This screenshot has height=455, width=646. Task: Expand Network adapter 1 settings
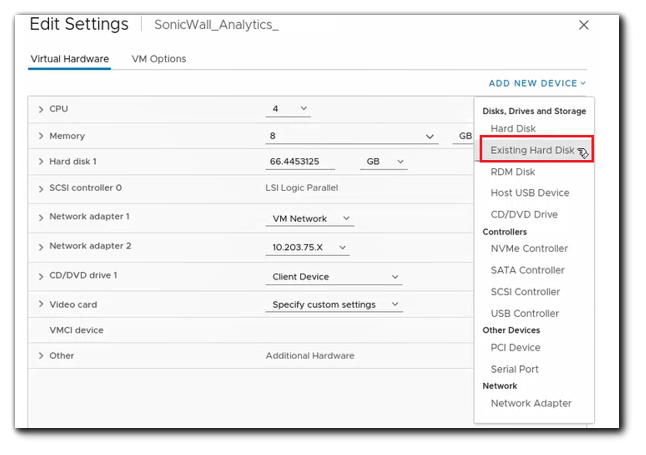[x=41, y=217]
